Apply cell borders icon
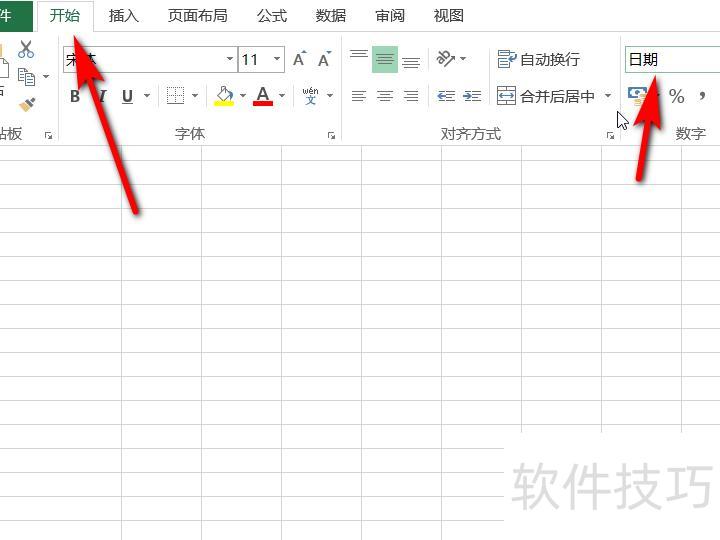This screenshot has width=720, height=540. click(x=175, y=96)
